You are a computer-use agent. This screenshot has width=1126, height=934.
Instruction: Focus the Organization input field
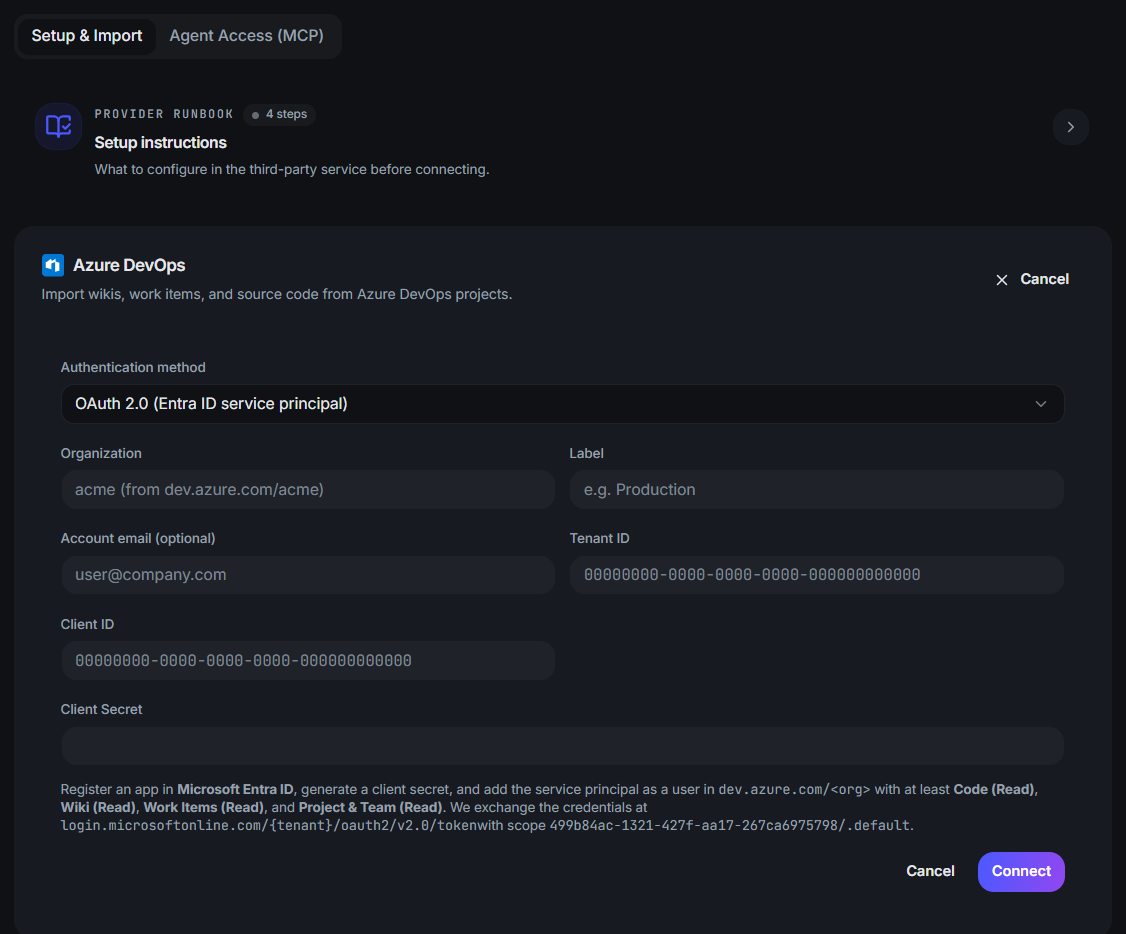tap(307, 490)
